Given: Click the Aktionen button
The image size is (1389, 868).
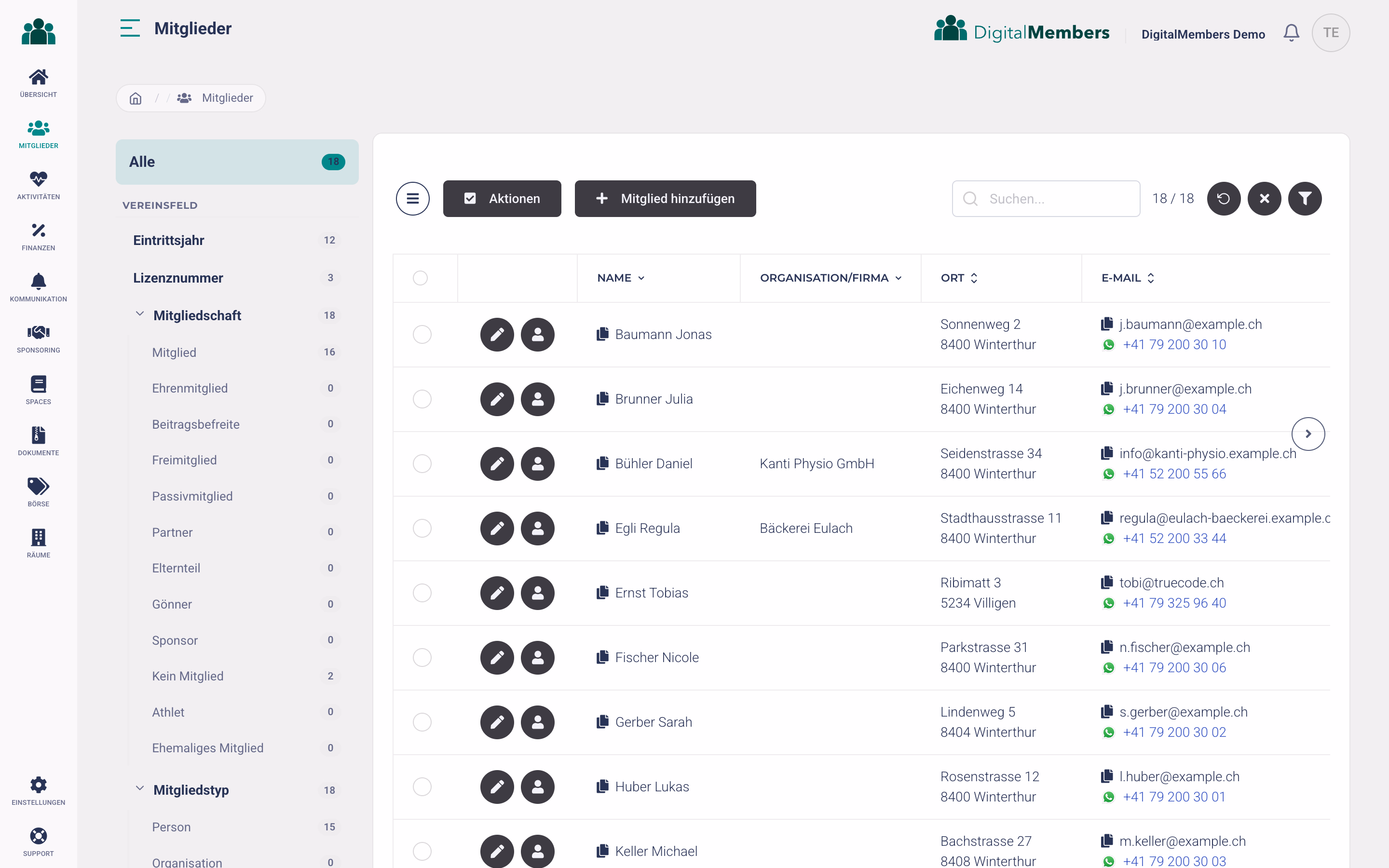Looking at the screenshot, I should point(502,199).
